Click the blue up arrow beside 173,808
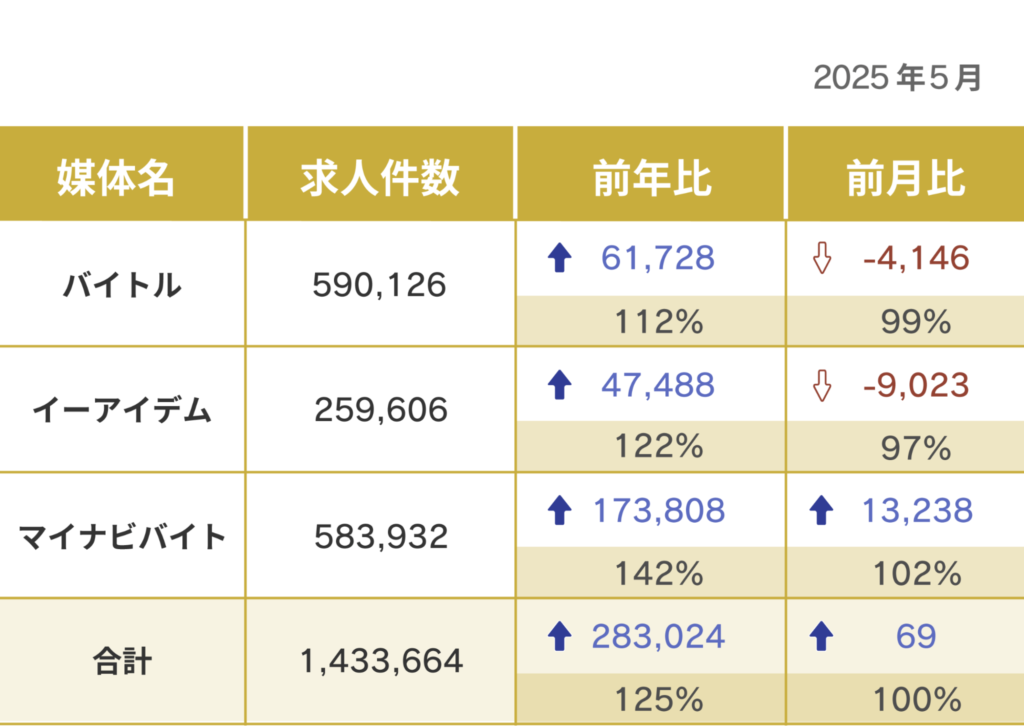The image size is (1024, 726). click(560, 511)
